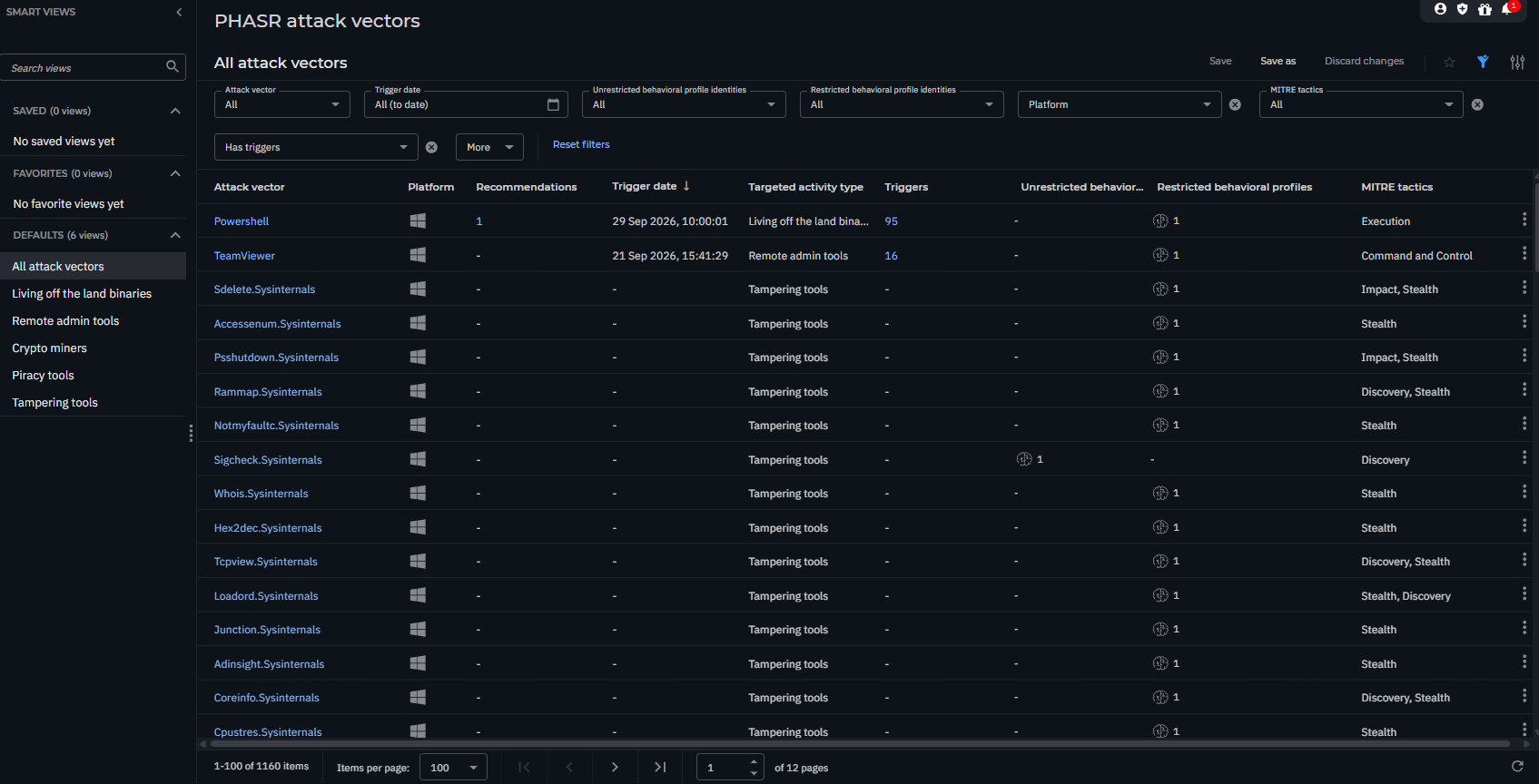
Task: Open the user account icon
Action: tap(1440, 9)
